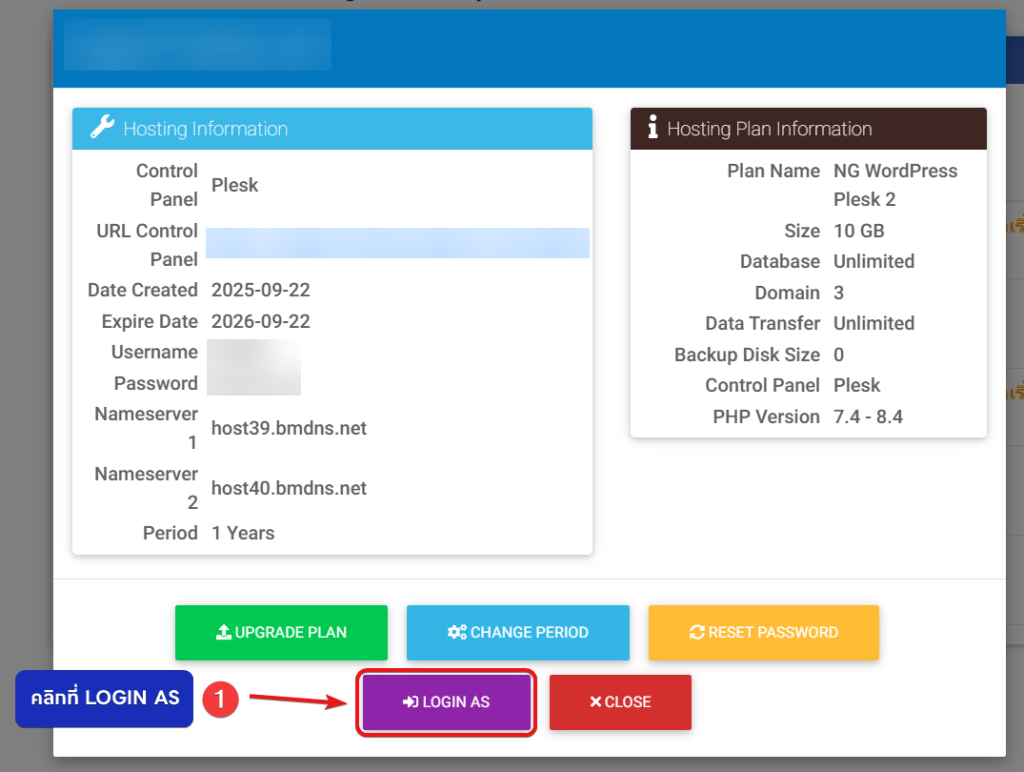Log in using the purple LOGIN AS button
This screenshot has width=1024, height=772.
click(446, 702)
